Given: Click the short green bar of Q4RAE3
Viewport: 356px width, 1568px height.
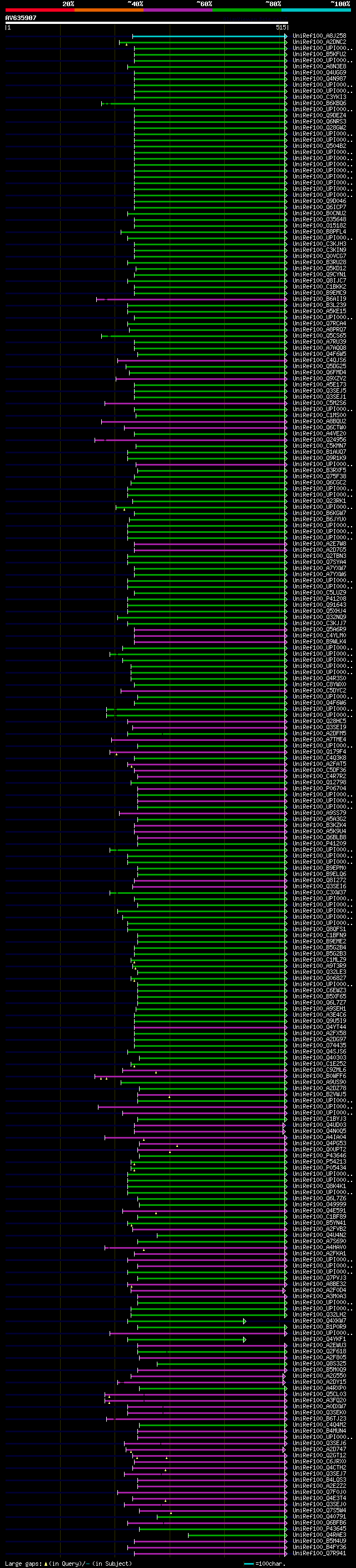Looking at the screenshot, I should [238, 1535].
